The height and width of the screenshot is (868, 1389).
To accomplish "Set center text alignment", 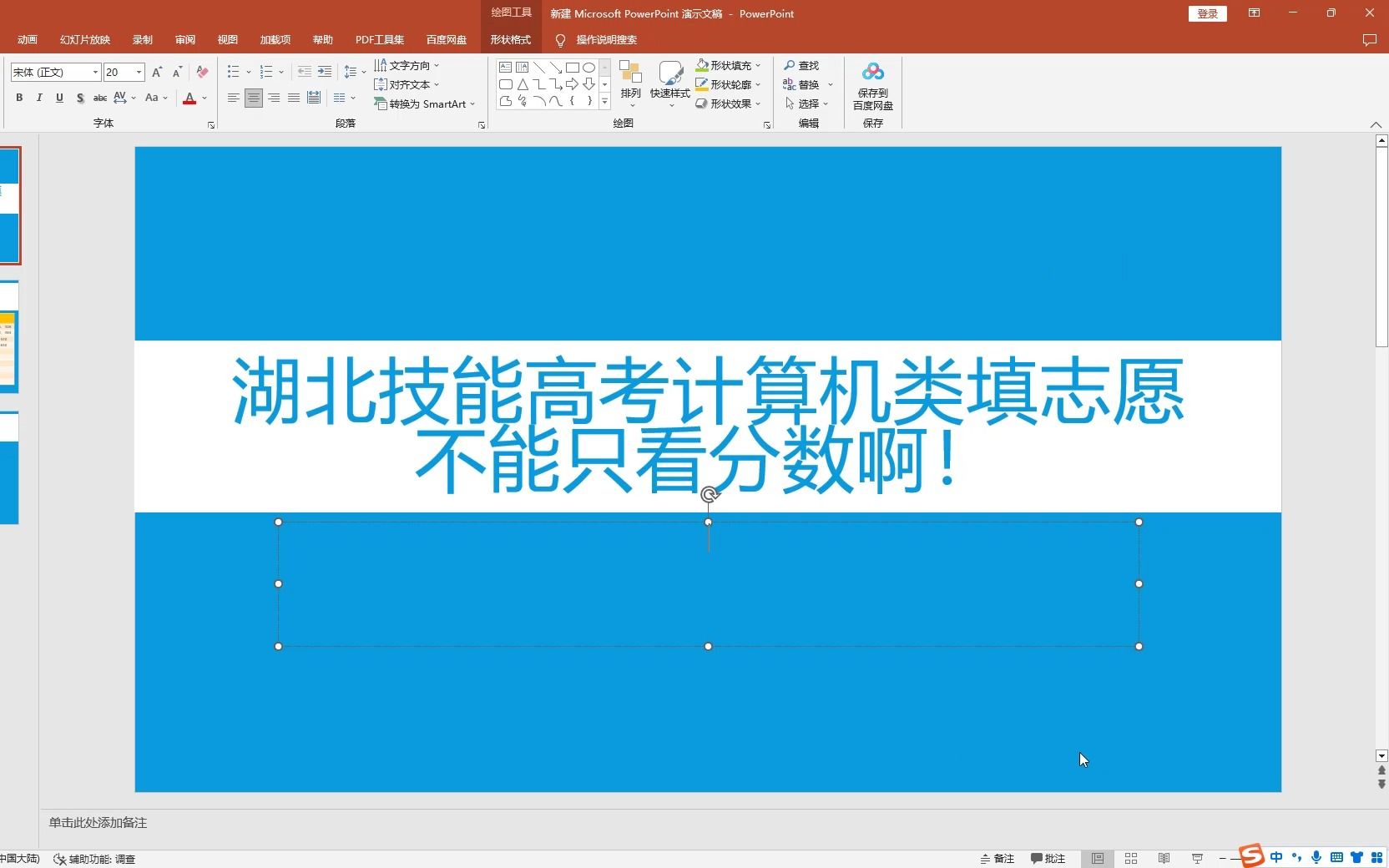I will point(254,98).
